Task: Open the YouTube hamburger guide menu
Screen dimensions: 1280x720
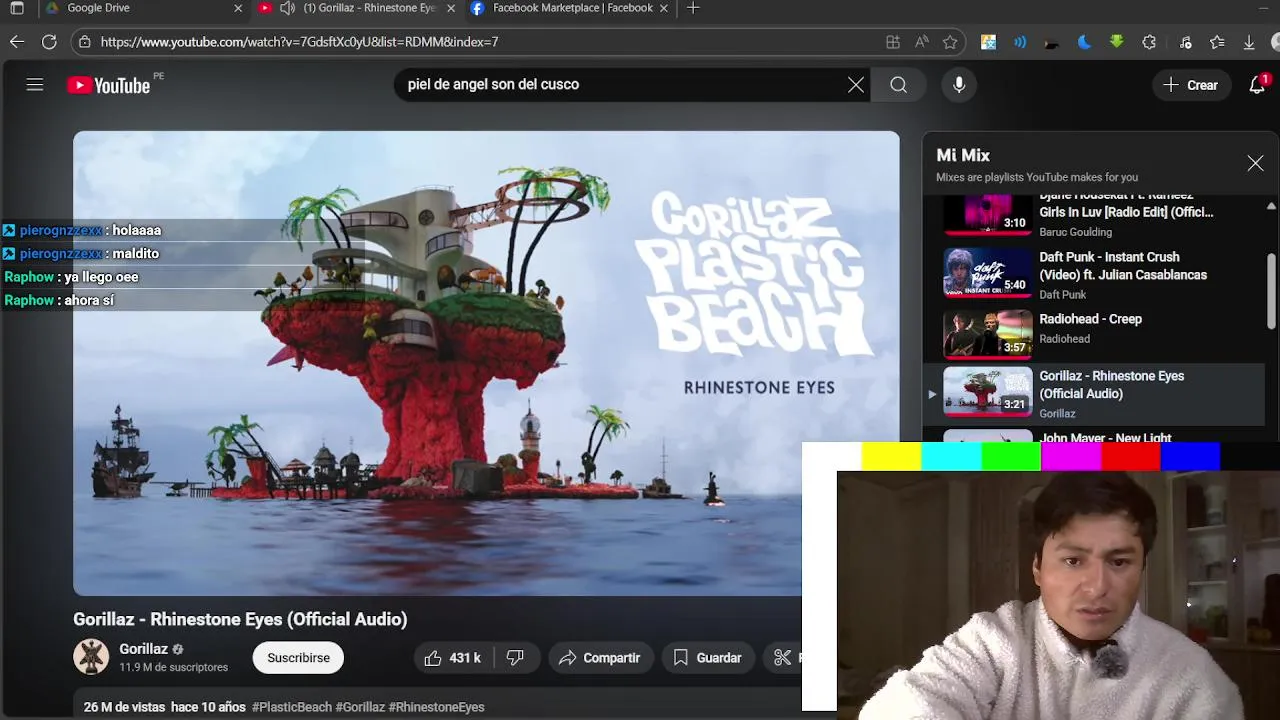Action: pyautogui.click(x=35, y=85)
